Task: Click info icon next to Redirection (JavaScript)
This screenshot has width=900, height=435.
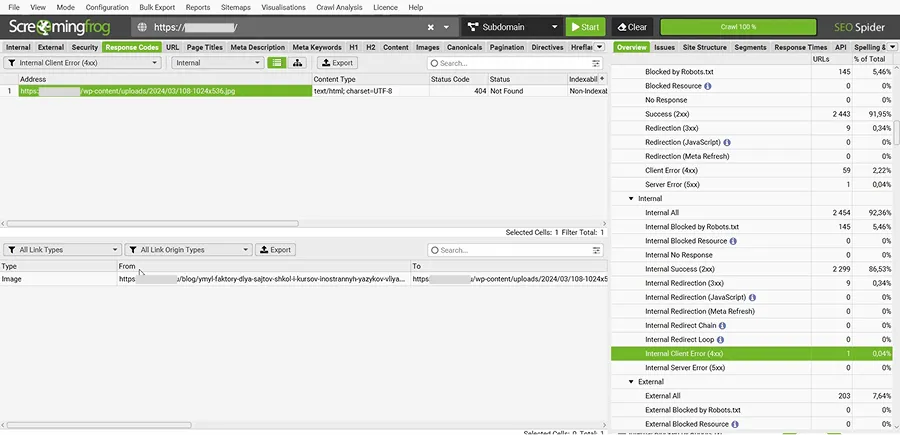Action: point(727,142)
